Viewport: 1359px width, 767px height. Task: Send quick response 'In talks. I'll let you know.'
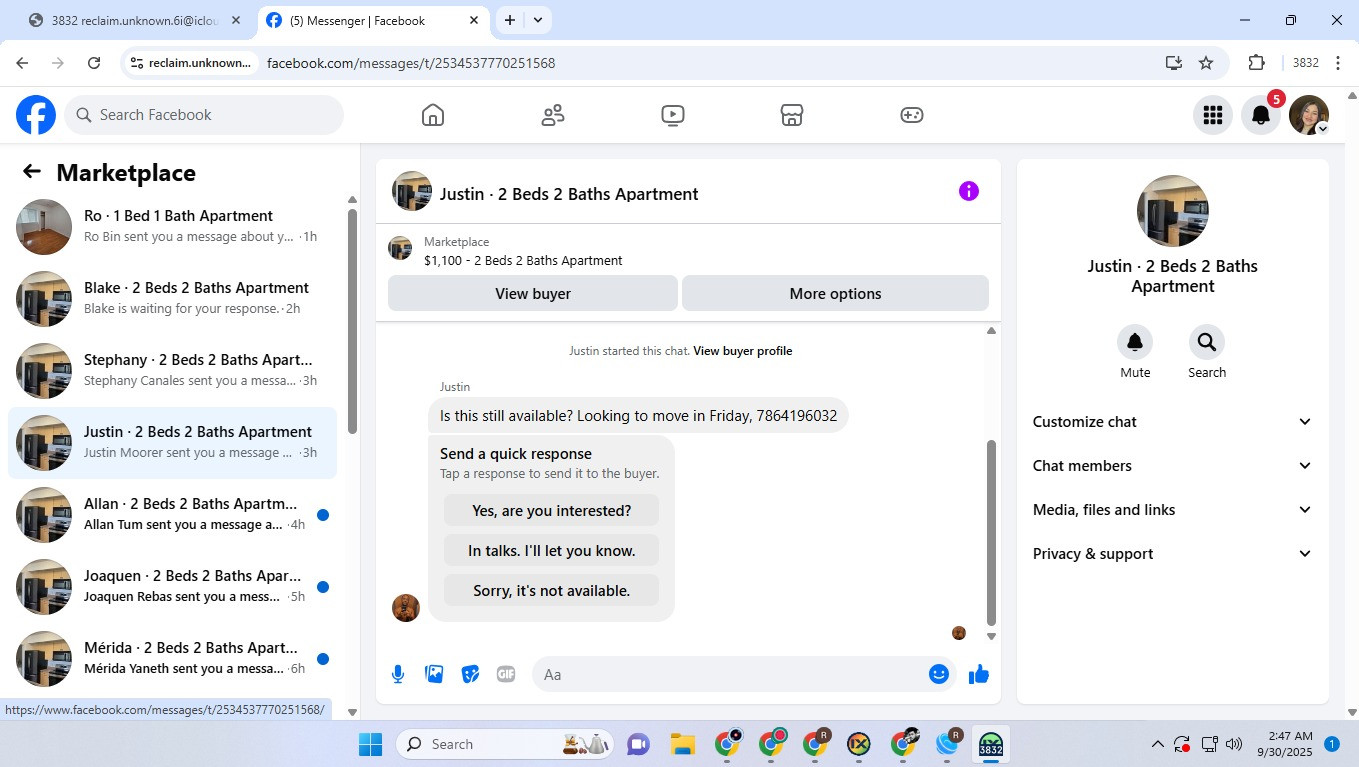pyautogui.click(x=552, y=550)
